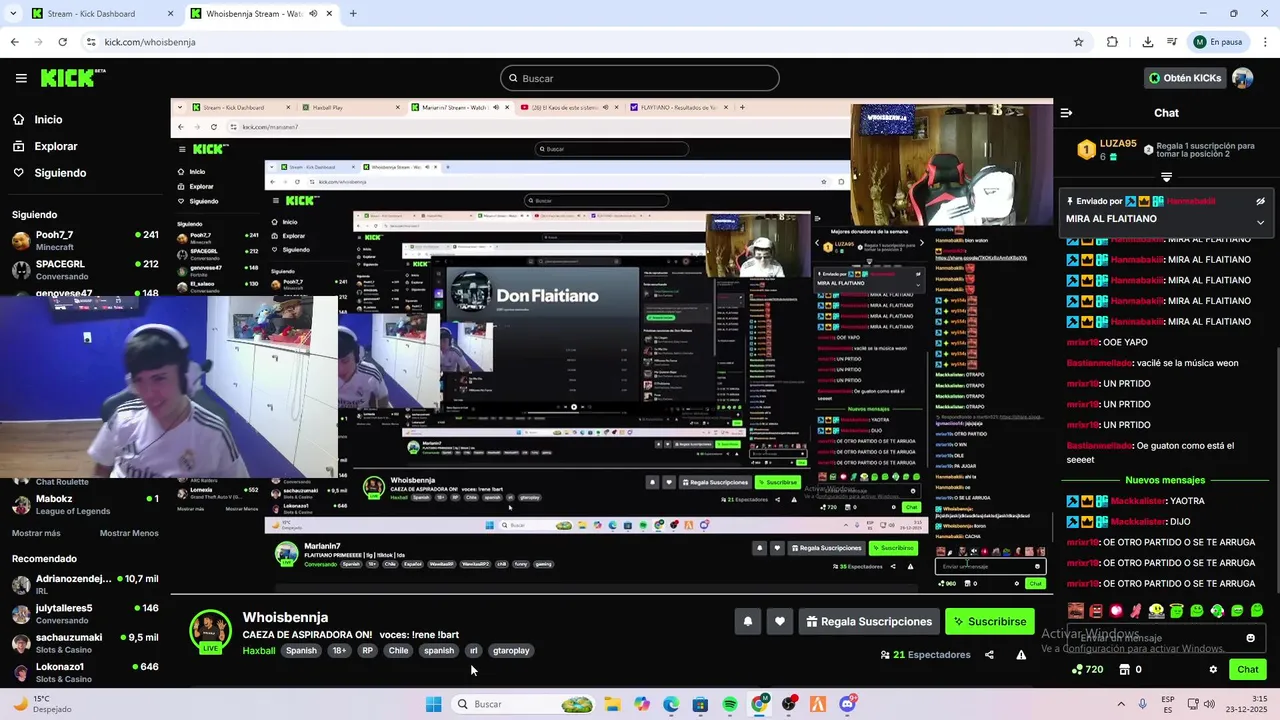The width and height of the screenshot is (1280, 720).
Task: Open the emoji picker in message box
Action: pos(1250,638)
